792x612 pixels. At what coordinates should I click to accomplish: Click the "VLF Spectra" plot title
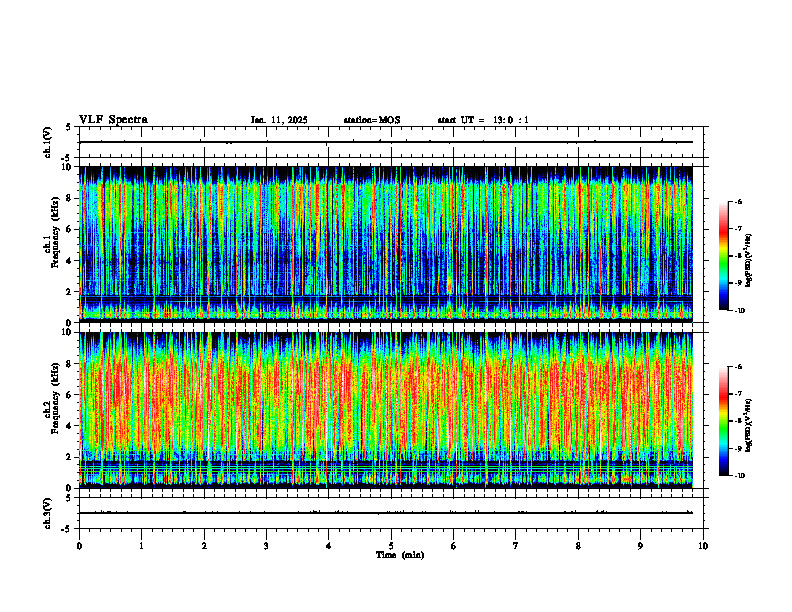click(113, 120)
